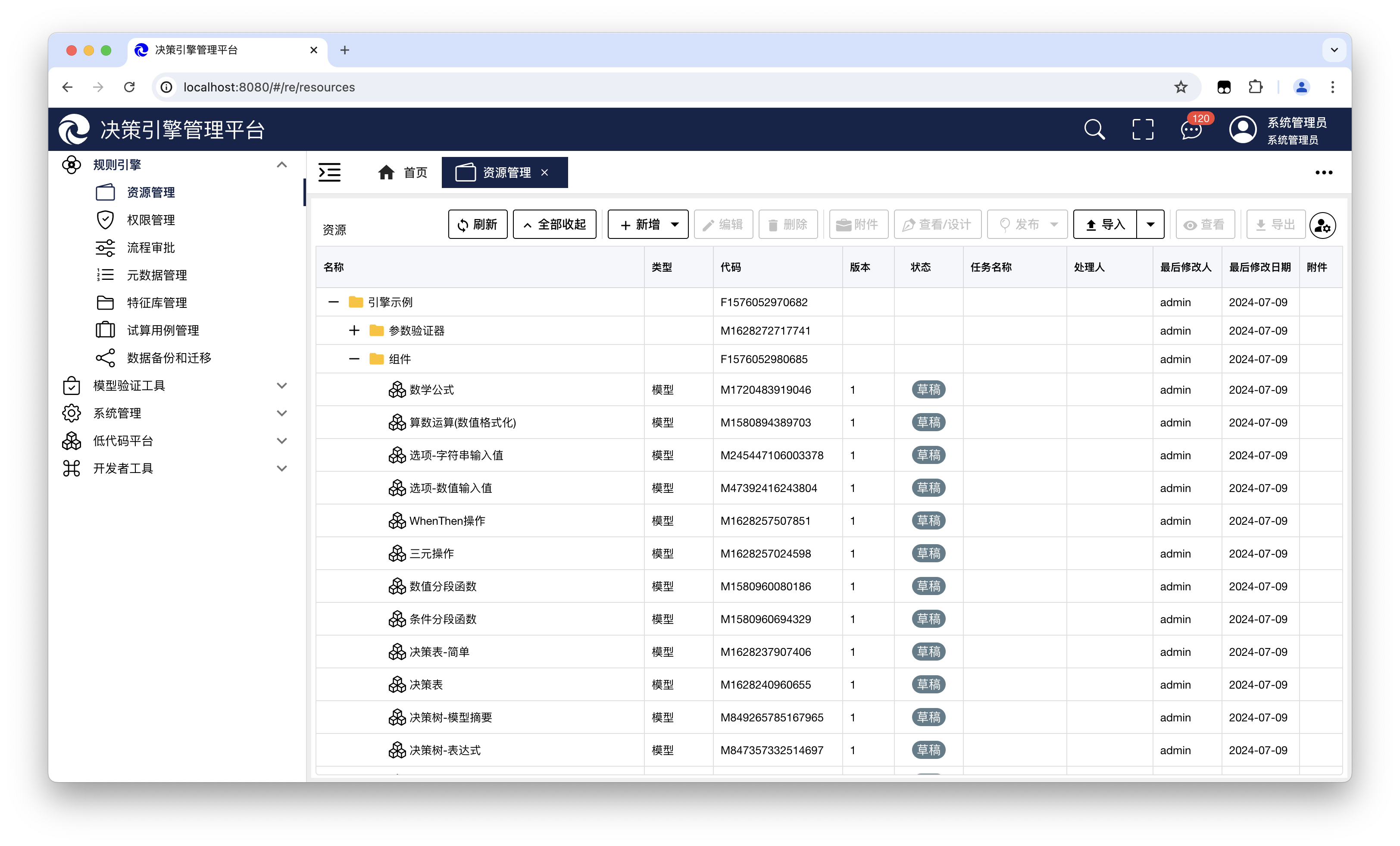Select the 决策表-简单 model row
1400x846 pixels.
[x=439, y=652]
